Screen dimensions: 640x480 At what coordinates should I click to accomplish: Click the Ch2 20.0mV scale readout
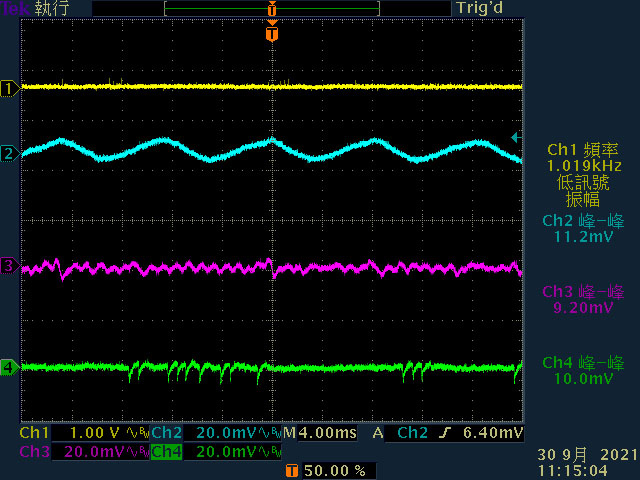(x=227, y=433)
